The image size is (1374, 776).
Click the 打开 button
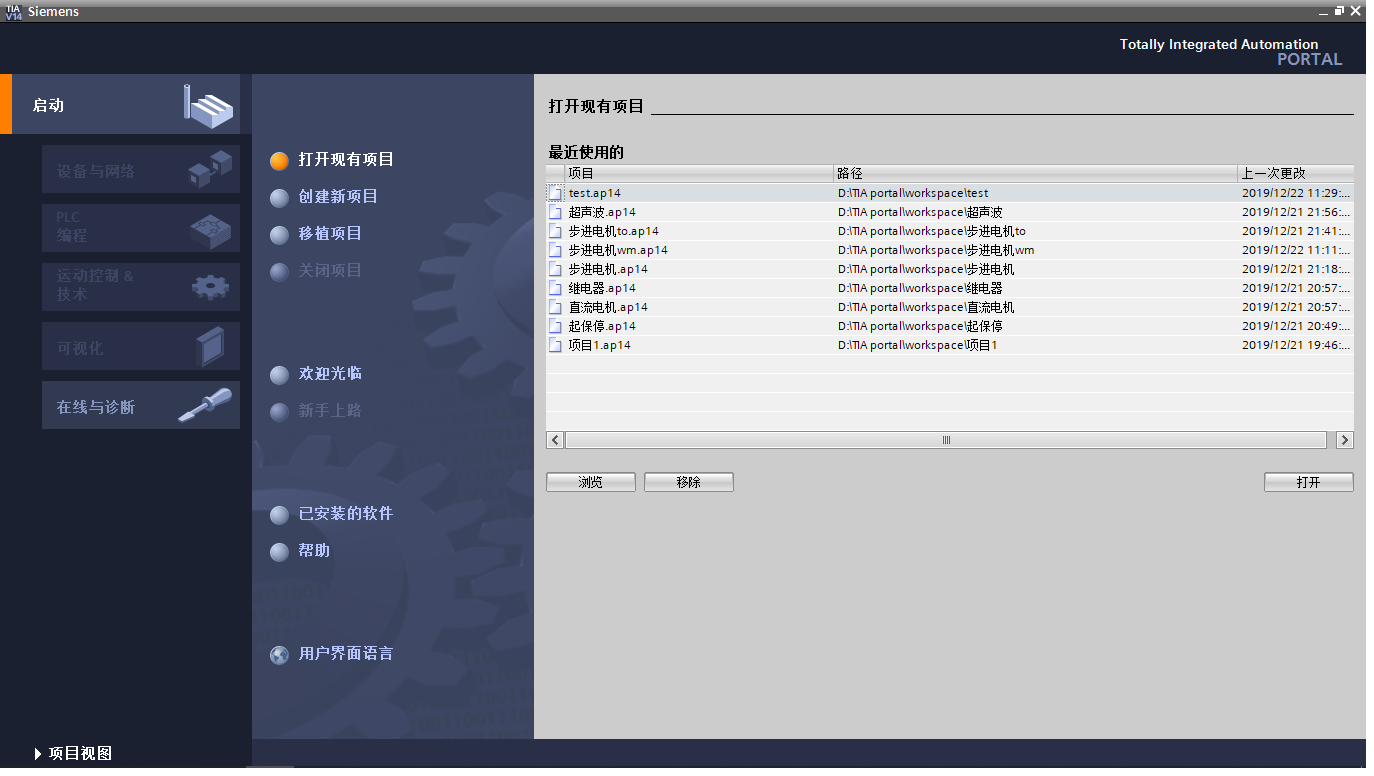tap(1309, 482)
